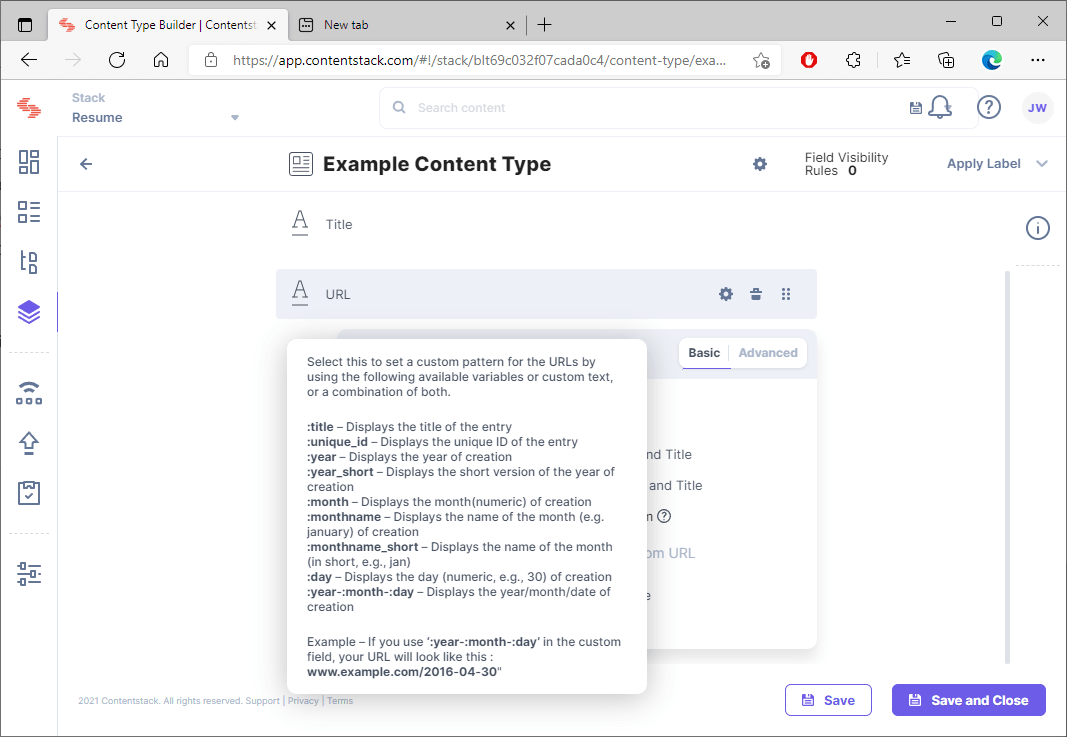Open content type settings gear beside the title

[x=760, y=164]
